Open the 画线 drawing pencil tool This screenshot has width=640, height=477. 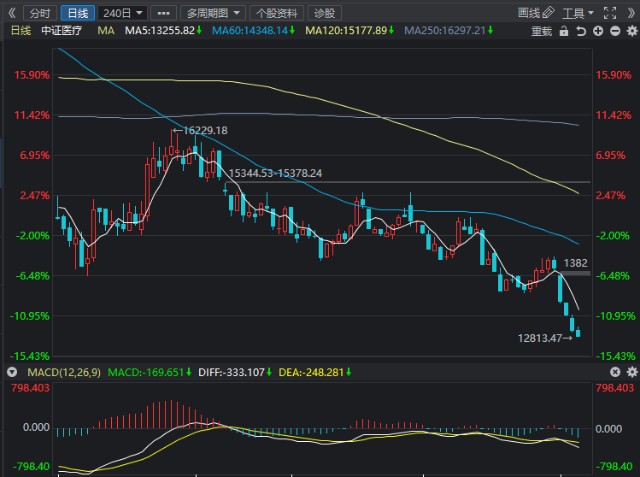coord(536,13)
